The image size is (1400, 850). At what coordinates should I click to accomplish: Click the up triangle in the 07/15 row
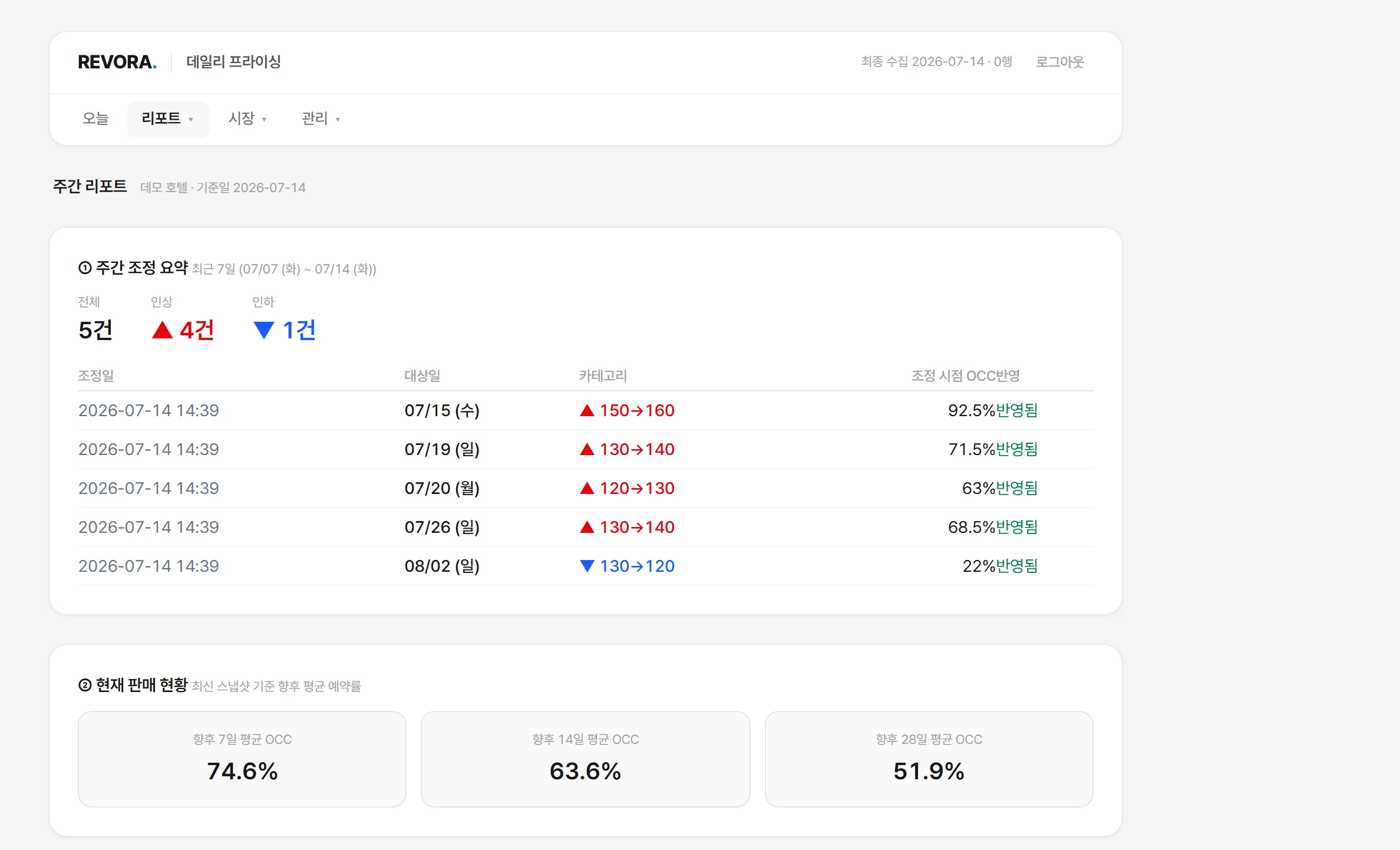(587, 410)
